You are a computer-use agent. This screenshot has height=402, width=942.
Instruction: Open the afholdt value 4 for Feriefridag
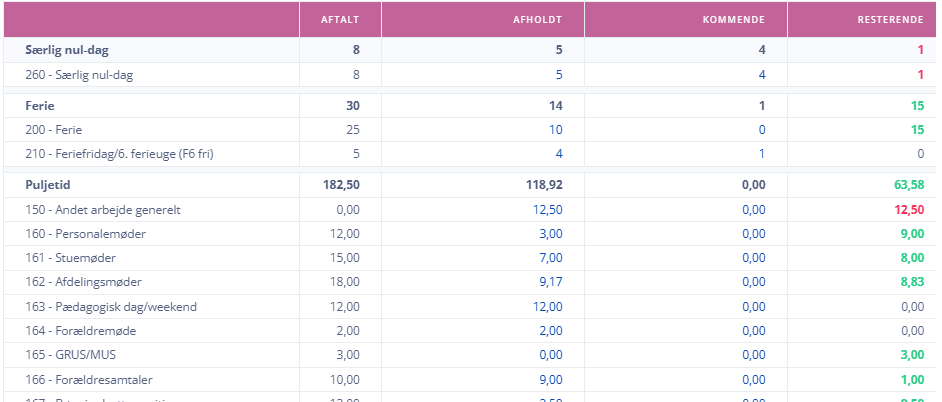[x=559, y=154]
